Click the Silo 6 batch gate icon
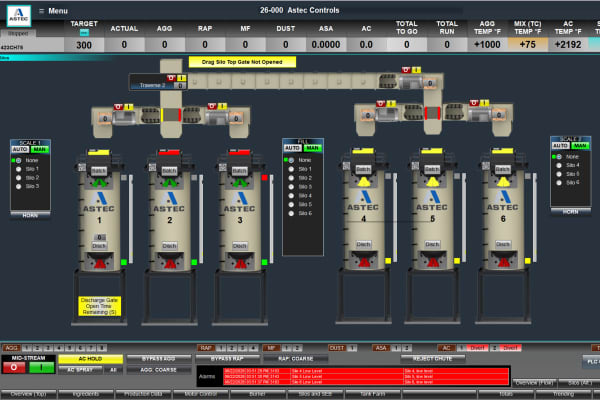Screen dimensions: 600x400 [x=503, y=181]
